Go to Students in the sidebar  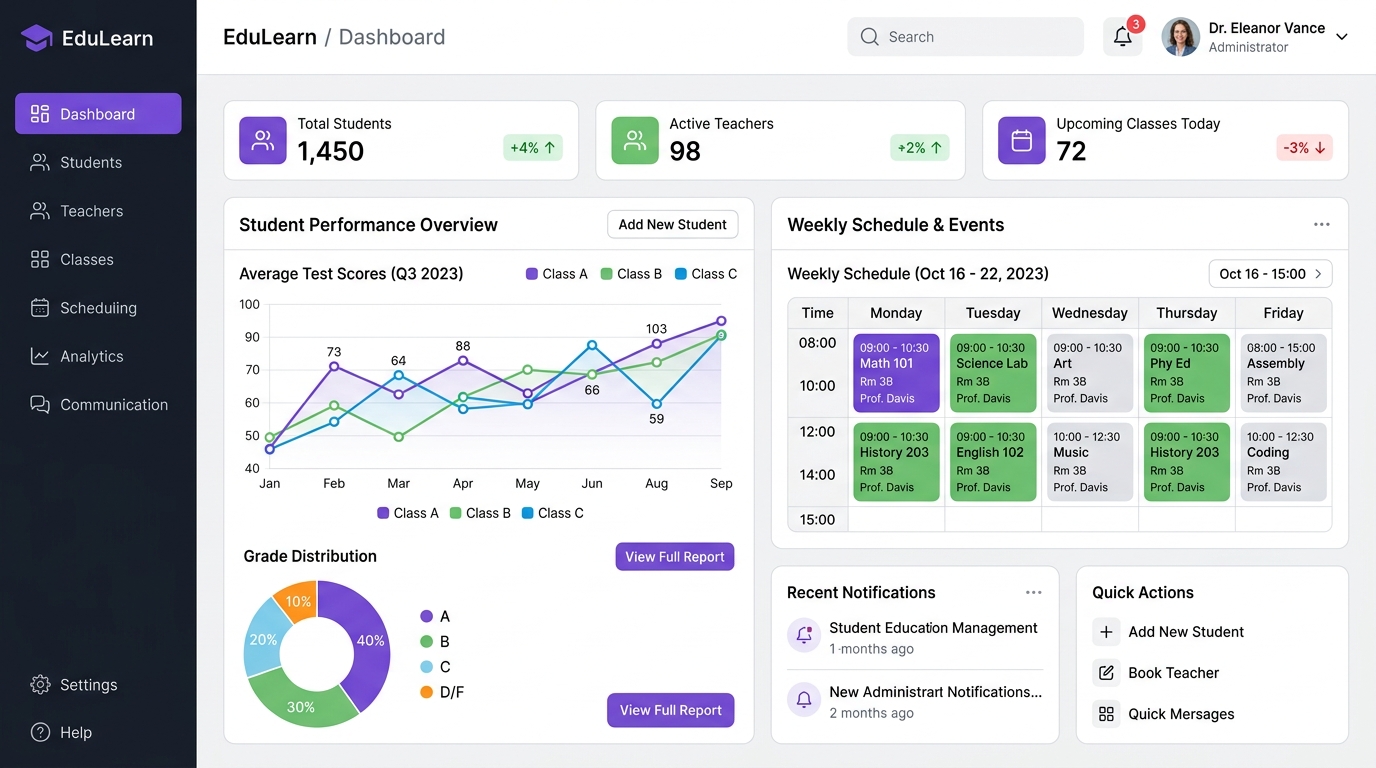click(98, 162)
